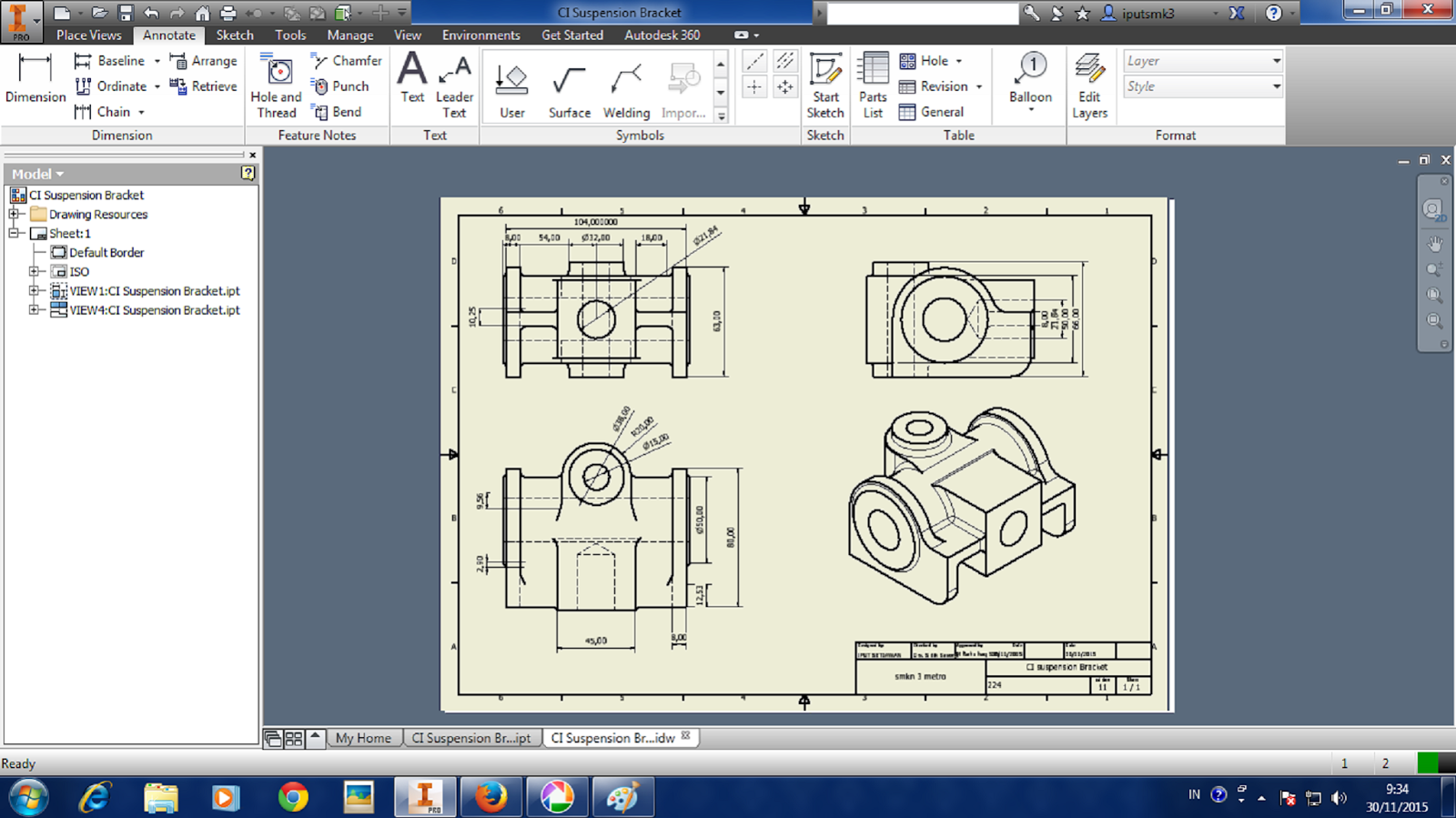Viewport: 1456px width, 818px height.
Task: Open the Chain dropdown arrow
Action: (142, 112)
